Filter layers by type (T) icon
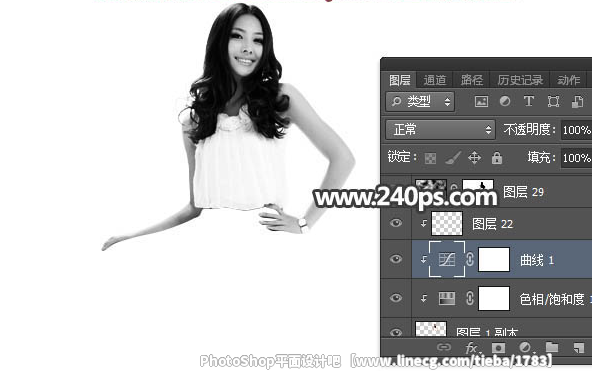 click(x=529, y=102)
